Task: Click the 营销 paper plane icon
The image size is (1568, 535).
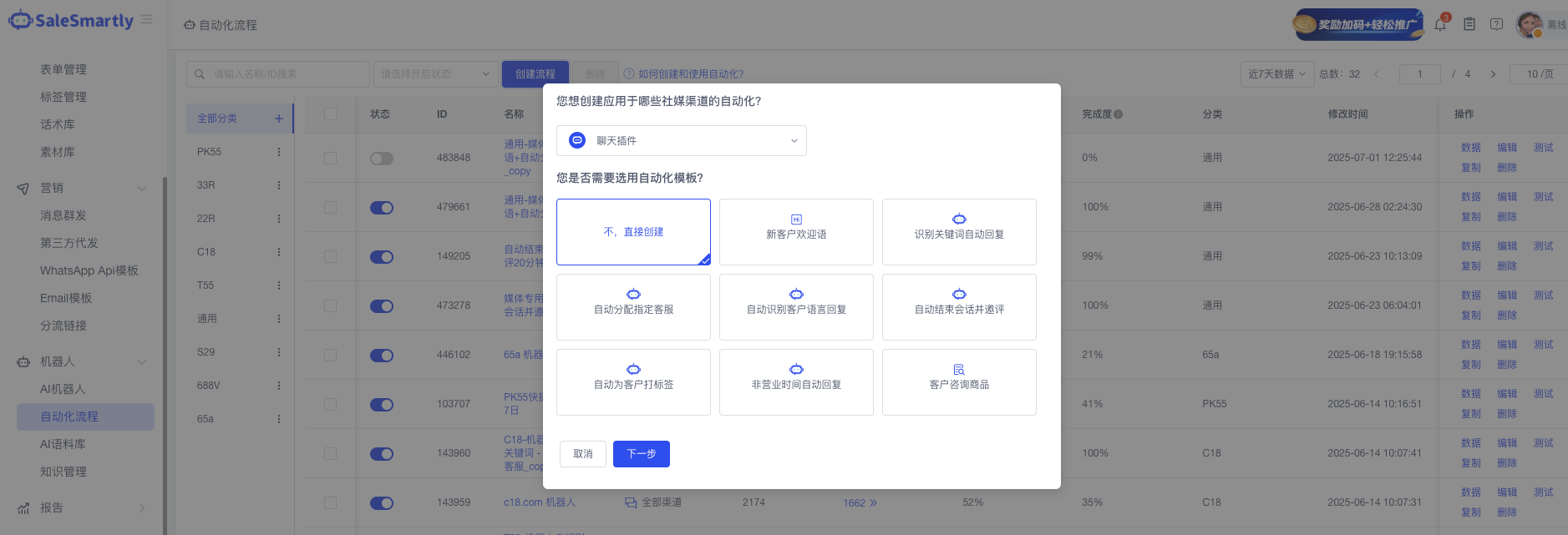Action: point(23,189)
